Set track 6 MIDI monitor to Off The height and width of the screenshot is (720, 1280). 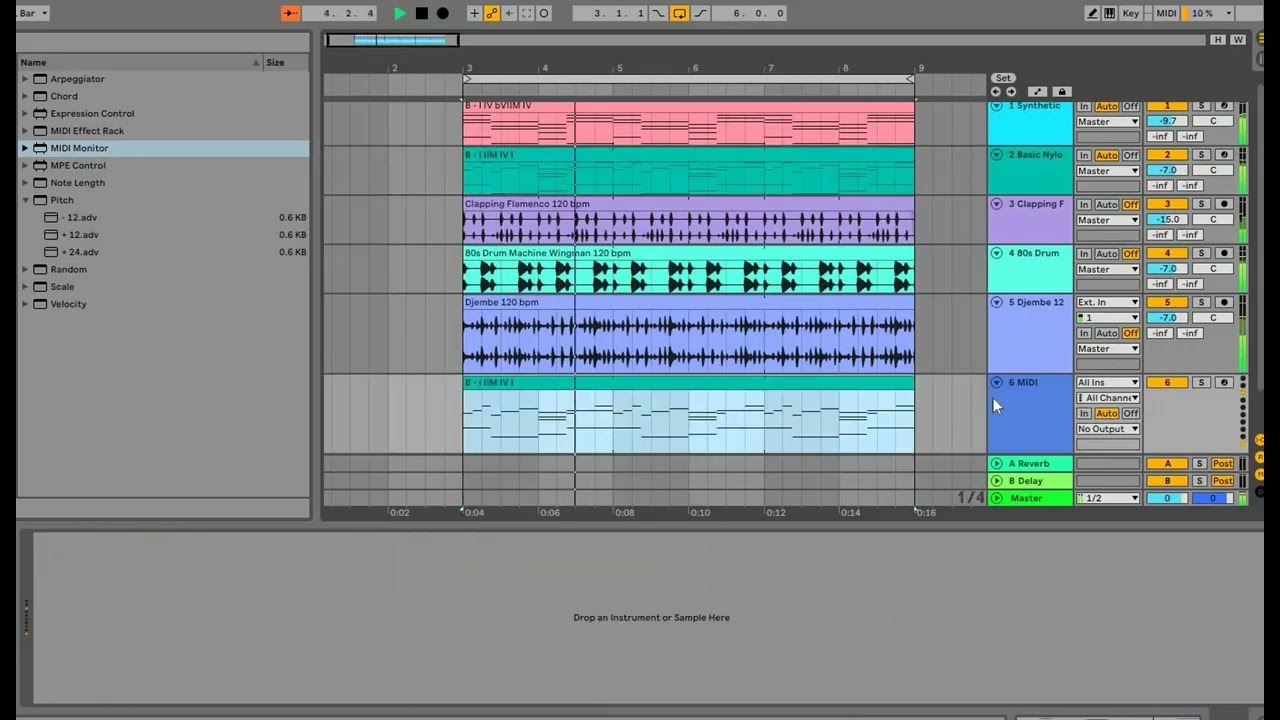coord(1130,413)
